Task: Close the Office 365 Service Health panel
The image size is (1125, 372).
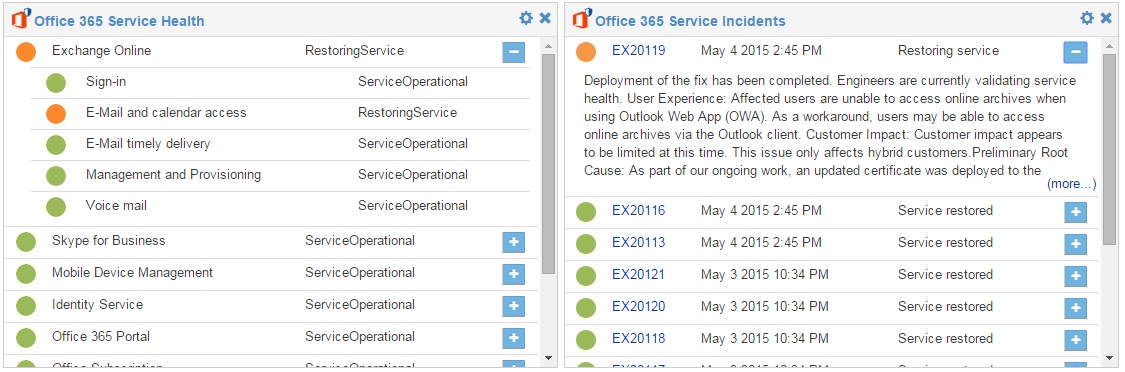Action: tap(545, 19)
